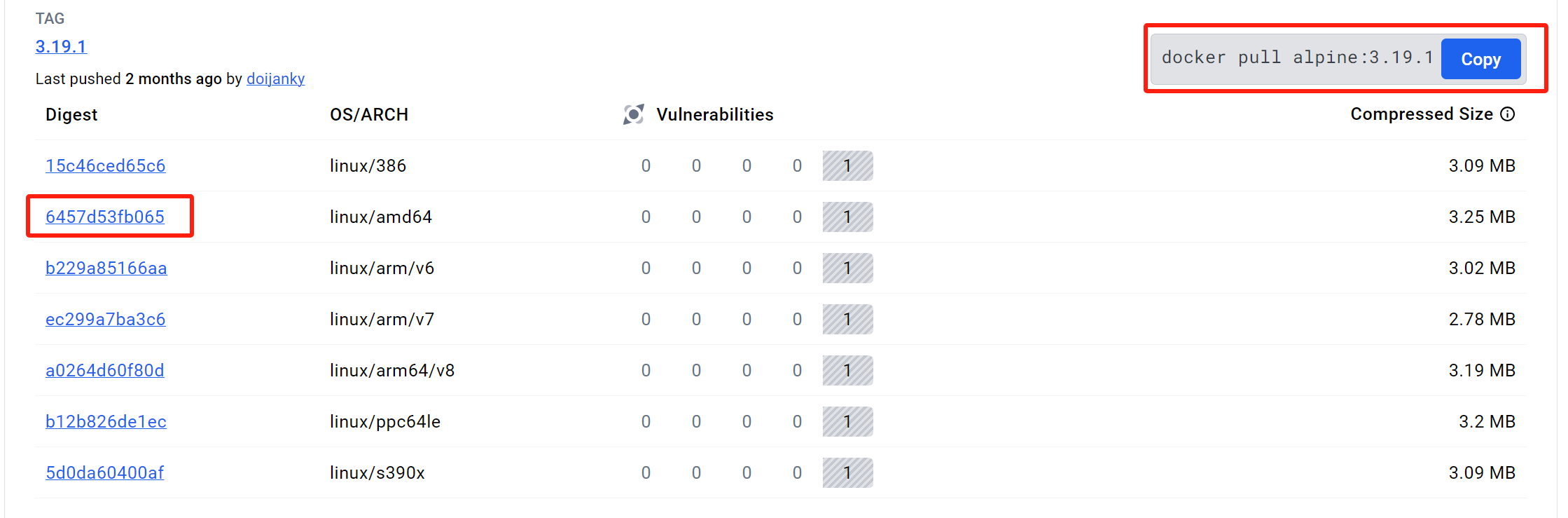Open digest b12b826de1ec for linux/ppc64le
1568x518 pixels.
tap(106, 422)
